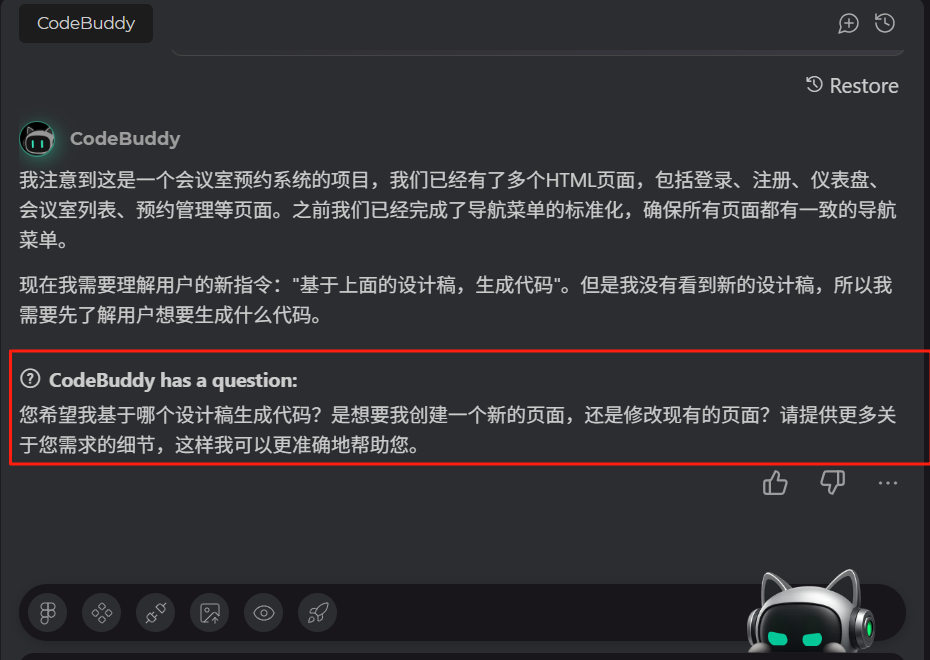
Task: Click the paragraph mentioning 会议室预约系统
Action: click(x=457, y=210)
